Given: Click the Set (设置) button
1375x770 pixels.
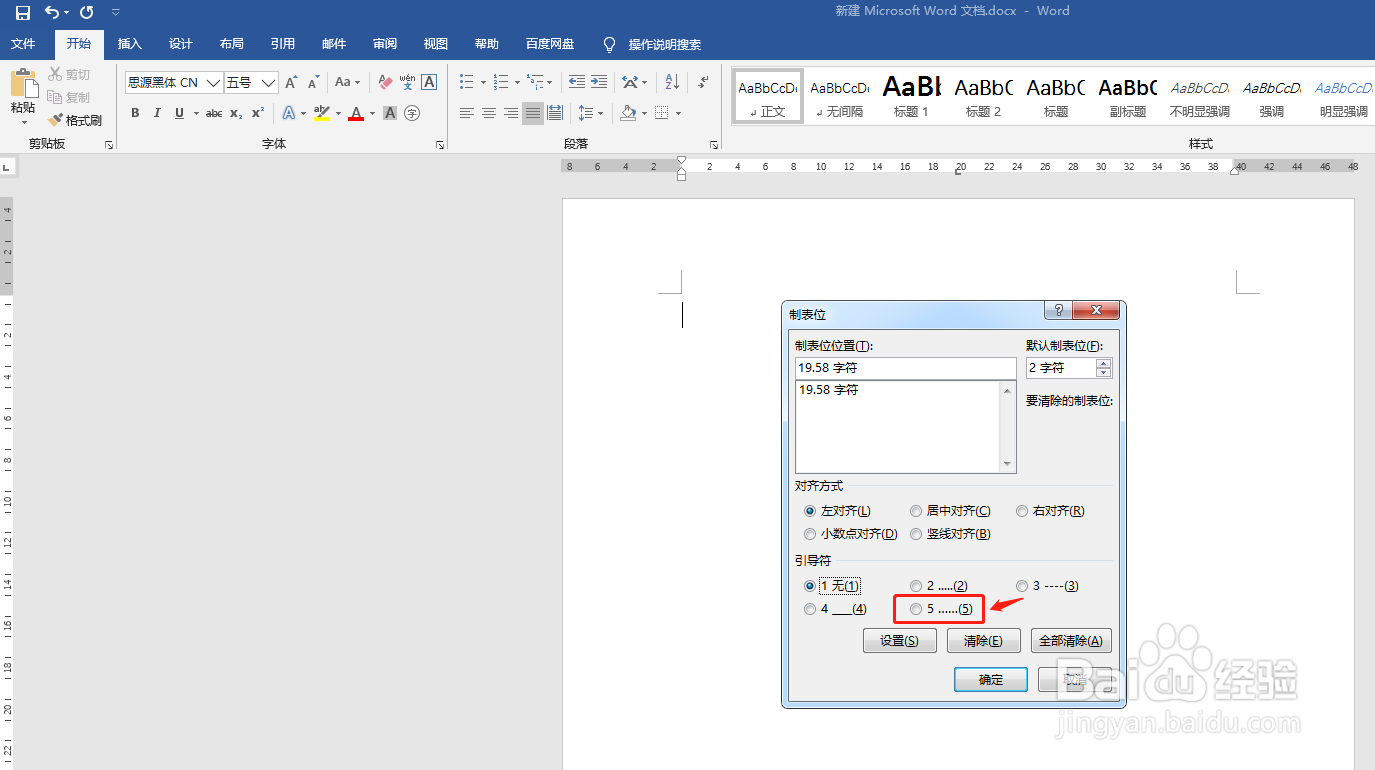Looking at the screenshot, I should pyautogui.click(x=900, y=641).
